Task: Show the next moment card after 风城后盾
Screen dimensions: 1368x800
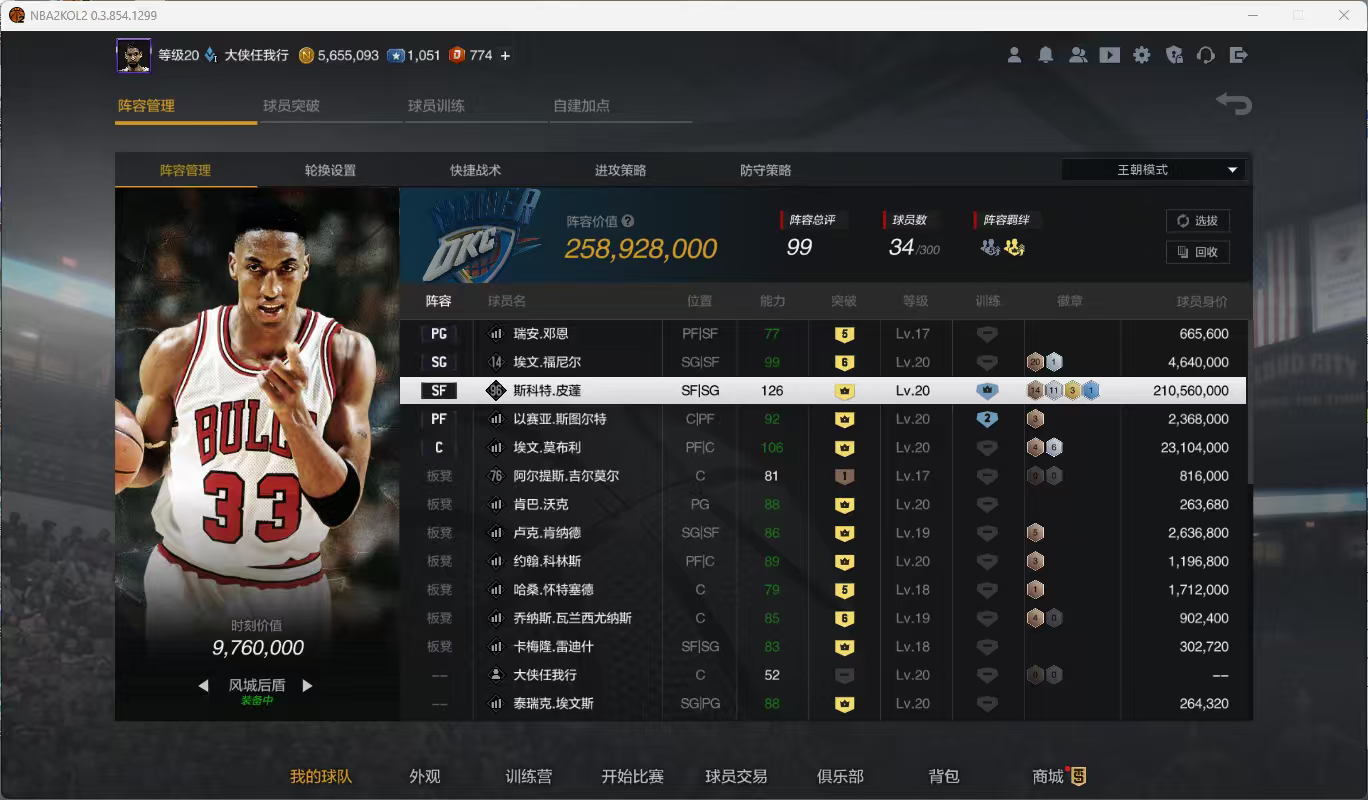Action: (308, 686)
